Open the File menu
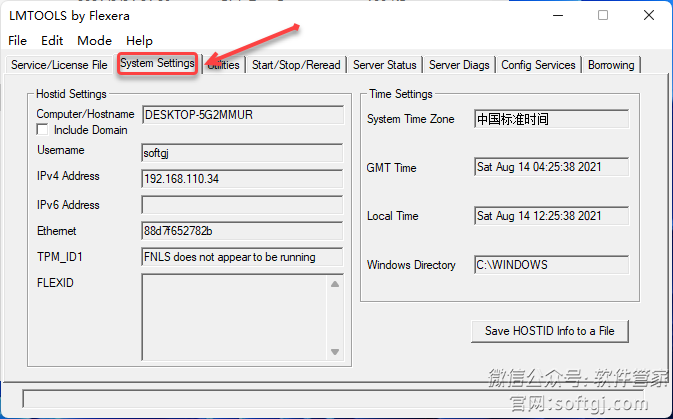Viewport: 673px width, 419px height. click(x=17, y=41)
